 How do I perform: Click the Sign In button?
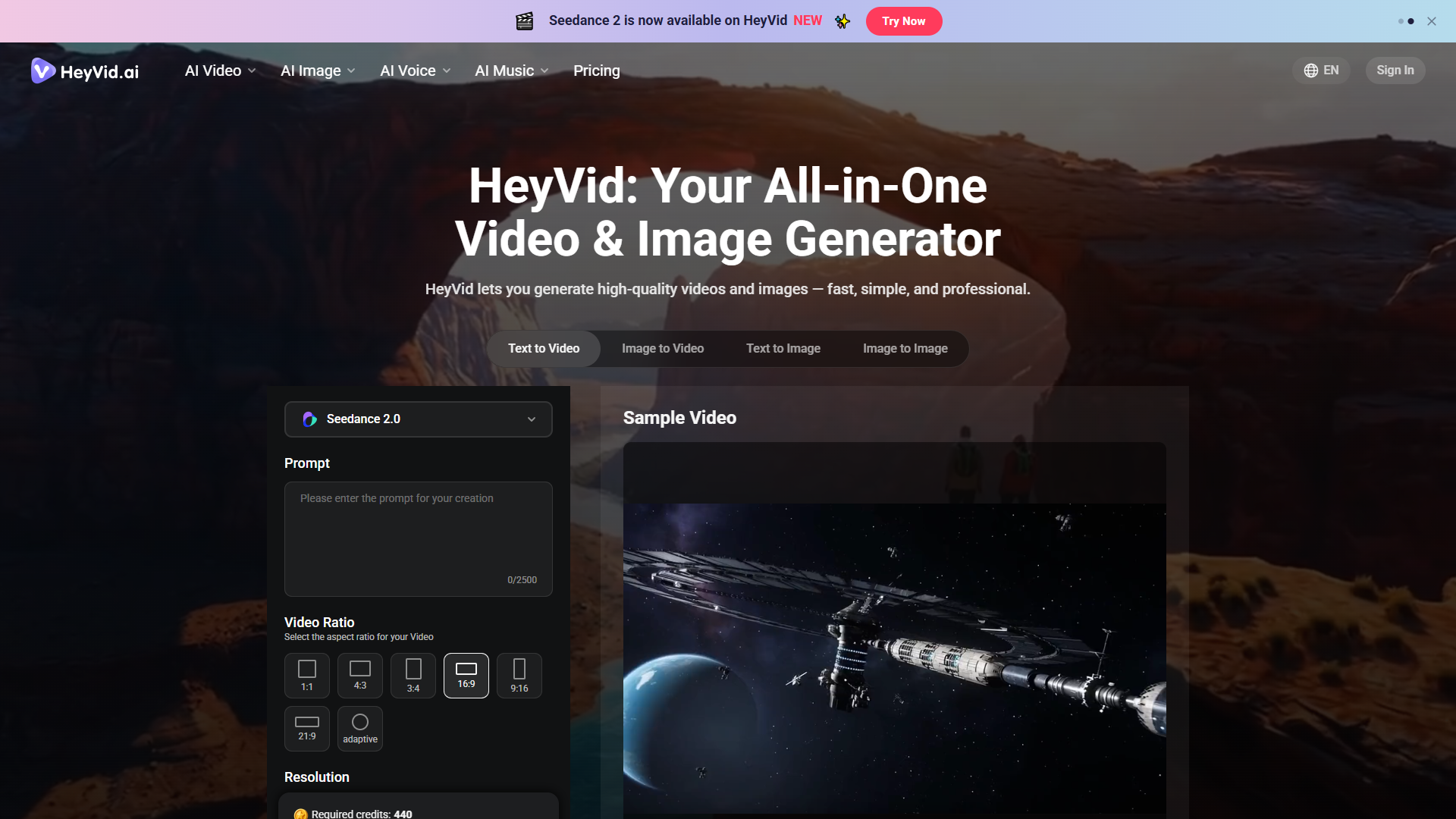[1395, 71]
